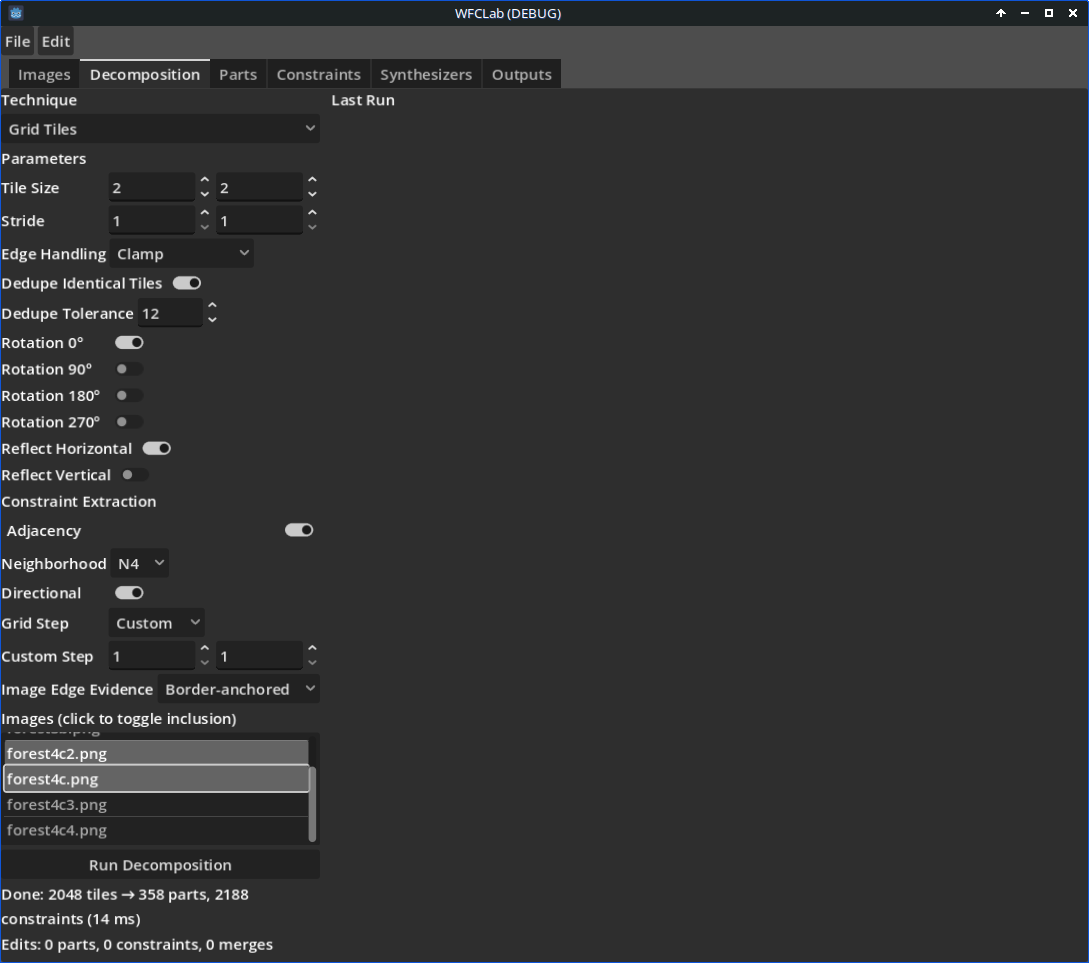Turn on Reflect Vertical switch

click(x=135, y=475)
